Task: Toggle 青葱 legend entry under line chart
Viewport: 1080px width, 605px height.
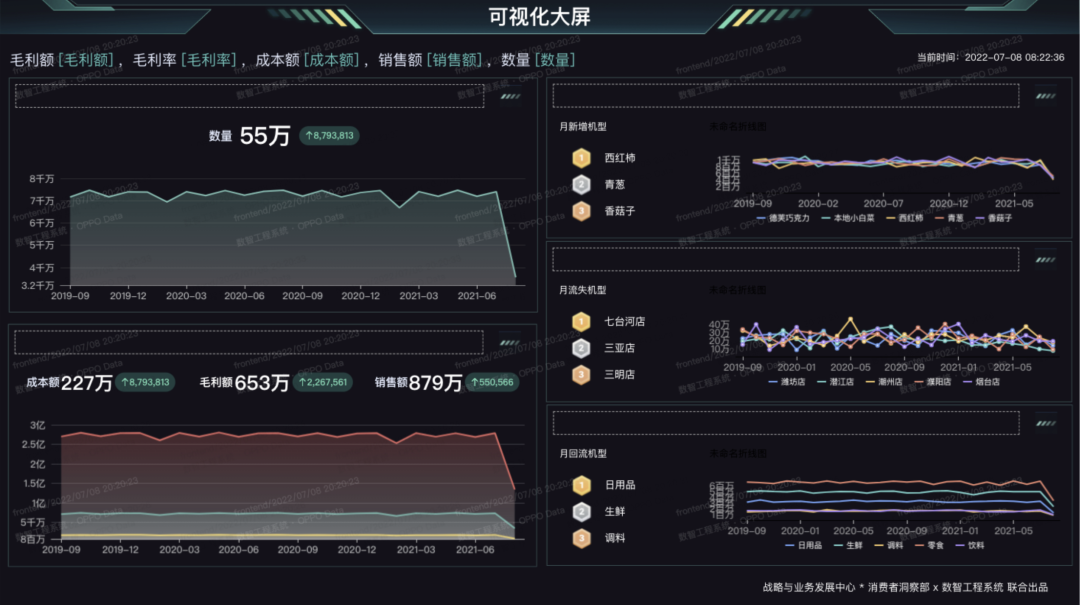Action: pos(948,218)
